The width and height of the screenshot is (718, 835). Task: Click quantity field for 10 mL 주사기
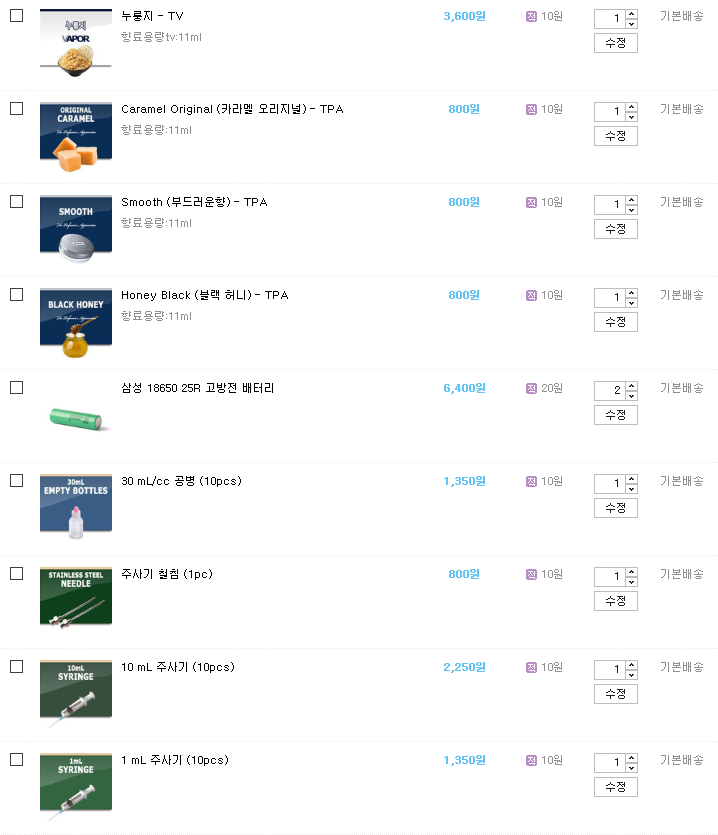[610, 670]
